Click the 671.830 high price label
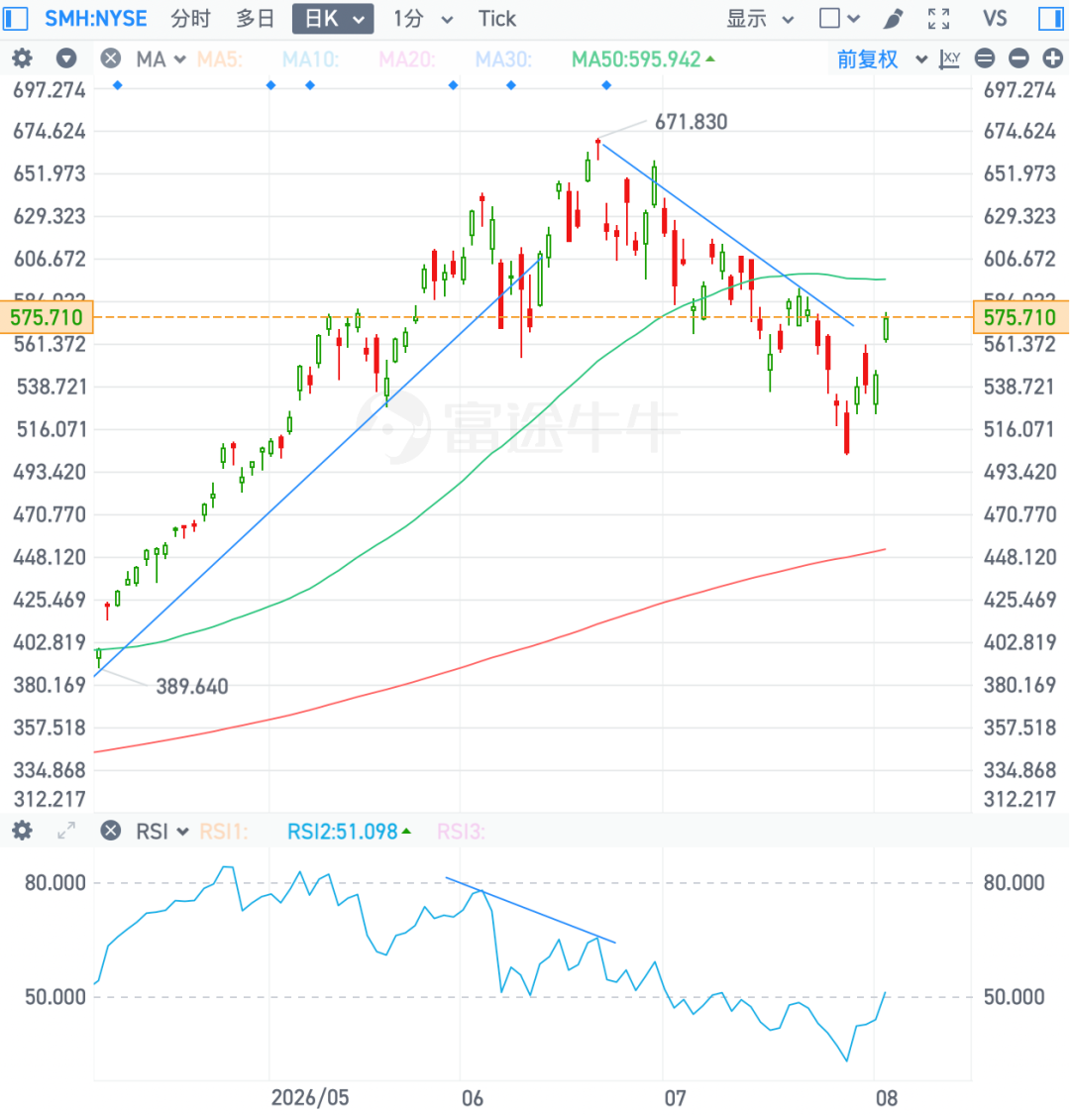The width and height of the screenshot is (1070, 1120). pyautogui.click(x=691, y=122)
